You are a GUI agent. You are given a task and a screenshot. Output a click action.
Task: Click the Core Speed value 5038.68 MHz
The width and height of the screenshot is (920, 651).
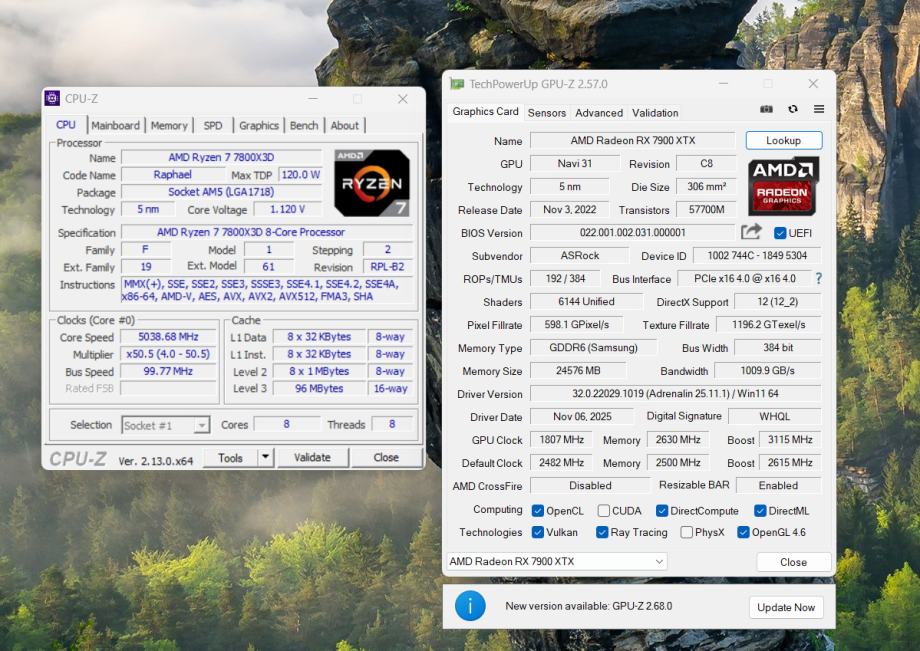tap(168, 337)
